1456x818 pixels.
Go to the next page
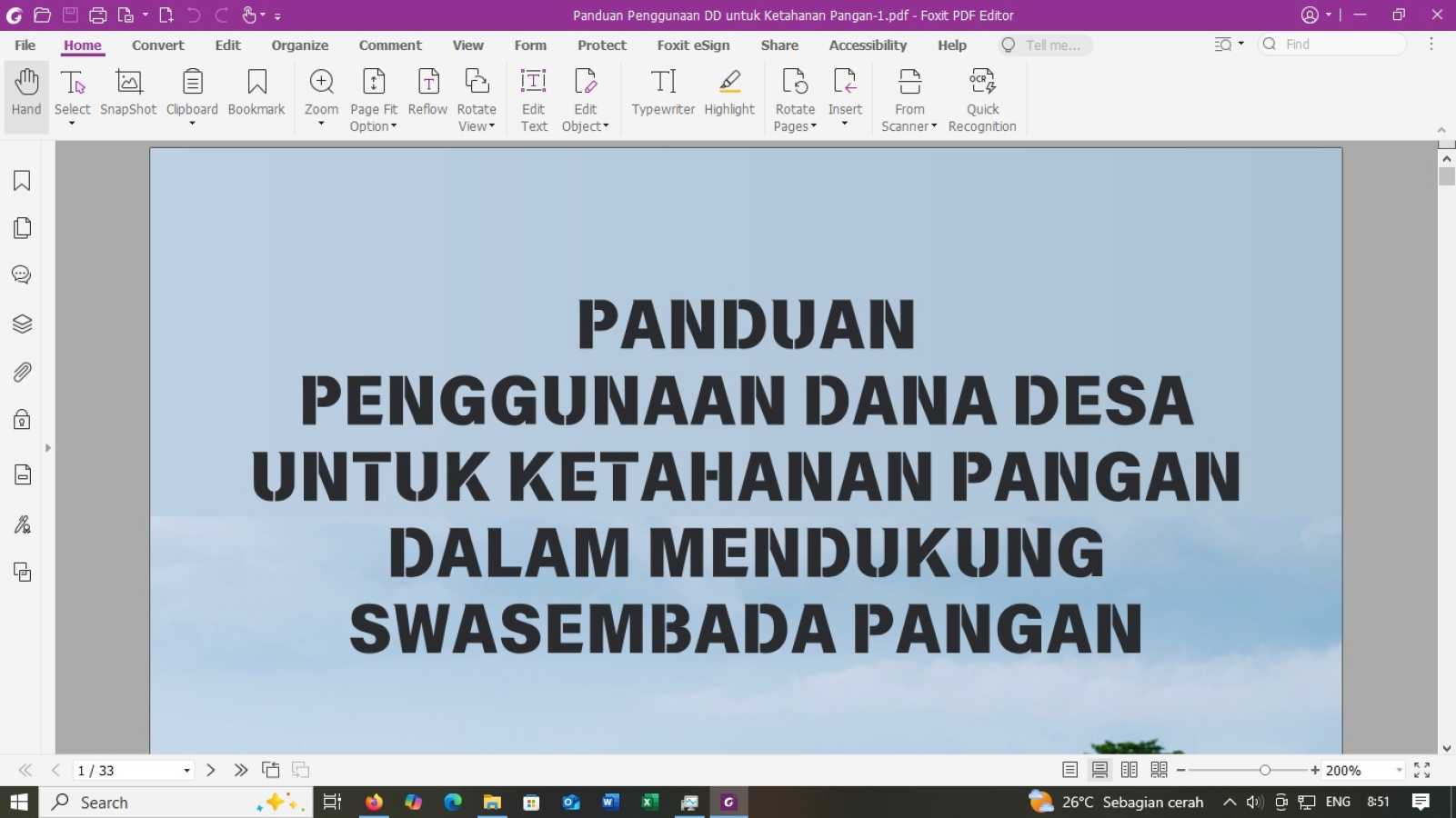click(x=211, y=770)
